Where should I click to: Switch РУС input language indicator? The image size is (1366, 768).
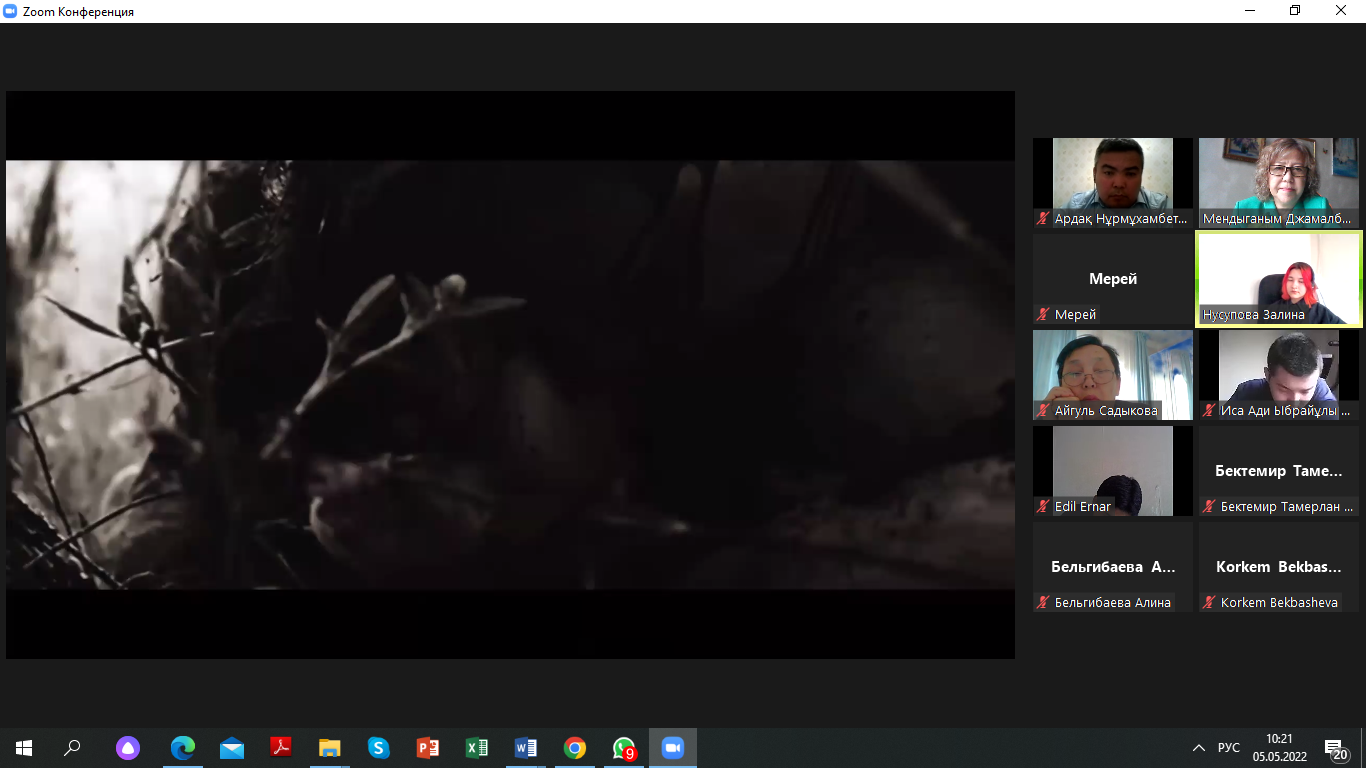pos(1229,748)
